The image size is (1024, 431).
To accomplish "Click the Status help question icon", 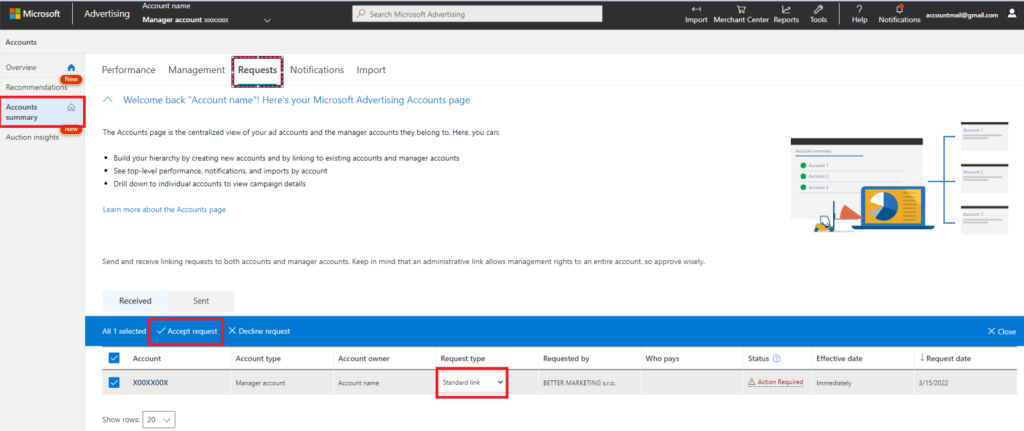I will tap(777, 359).
